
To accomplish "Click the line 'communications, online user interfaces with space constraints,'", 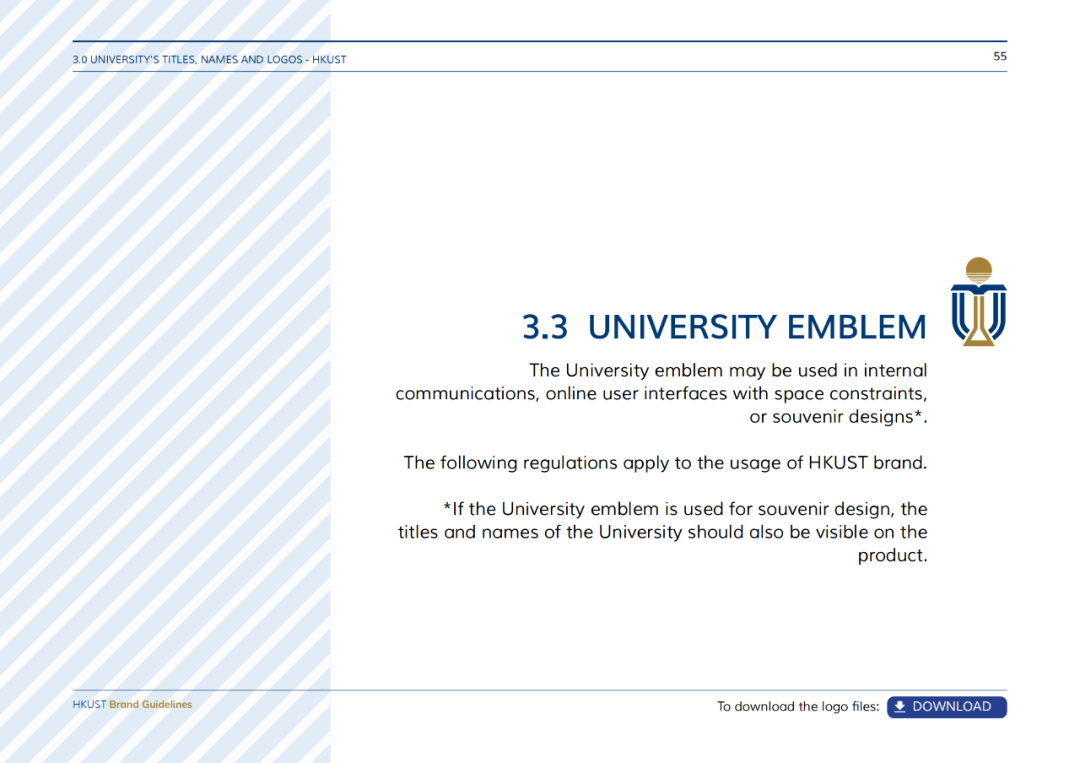I will point(661,394).
